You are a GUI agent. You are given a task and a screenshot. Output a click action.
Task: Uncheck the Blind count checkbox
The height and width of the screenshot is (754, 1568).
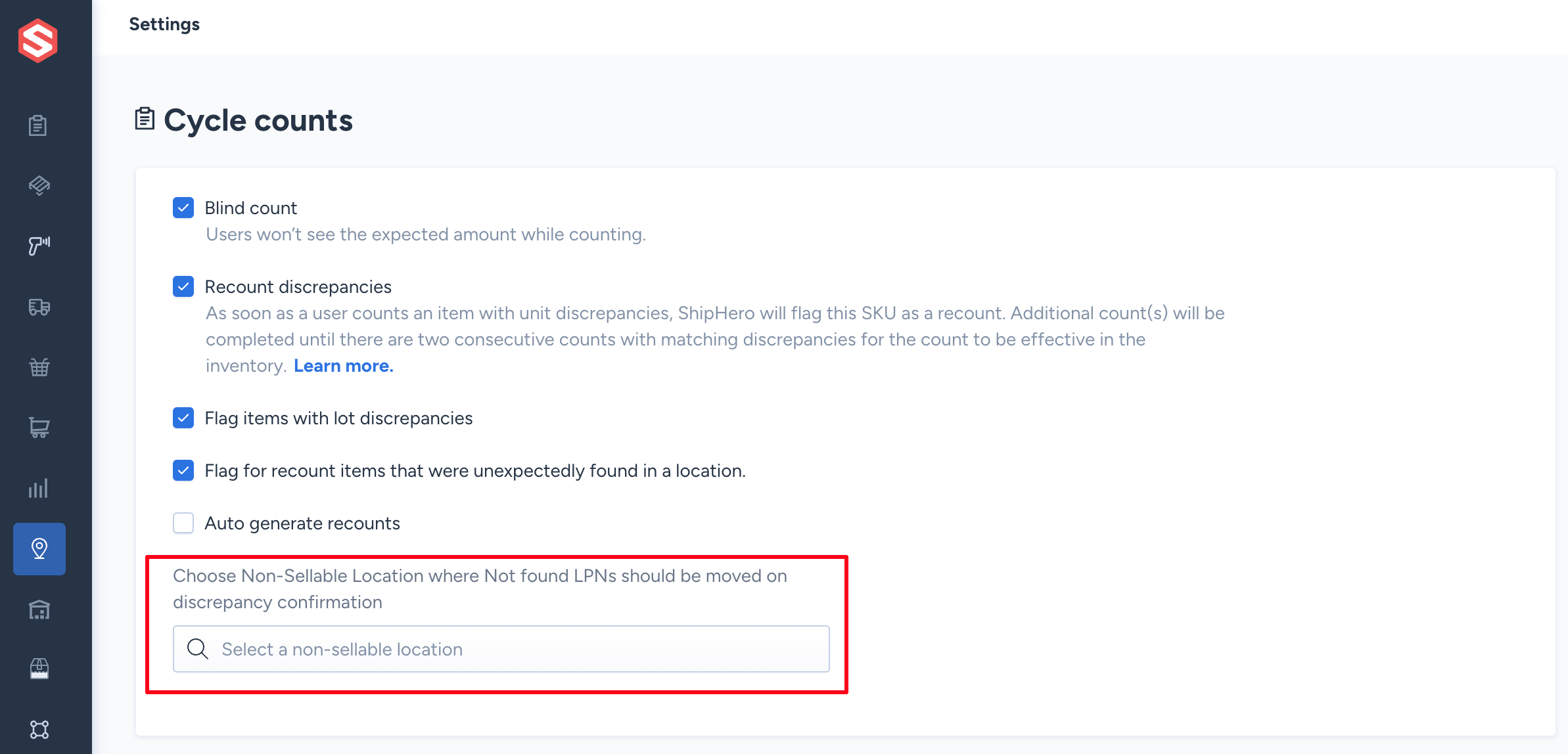[183, 208]
